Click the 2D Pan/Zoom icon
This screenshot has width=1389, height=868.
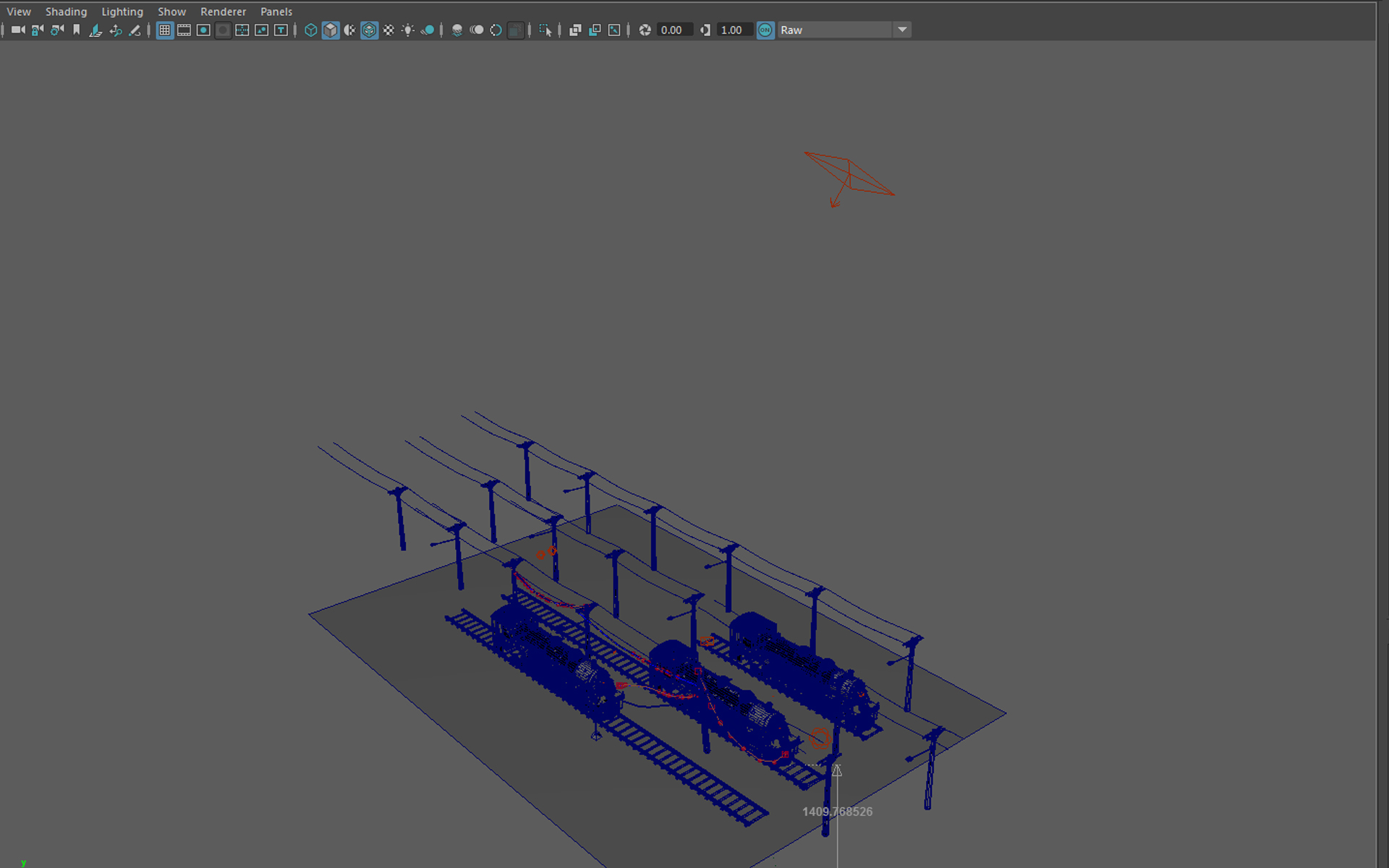coord(115,30)
